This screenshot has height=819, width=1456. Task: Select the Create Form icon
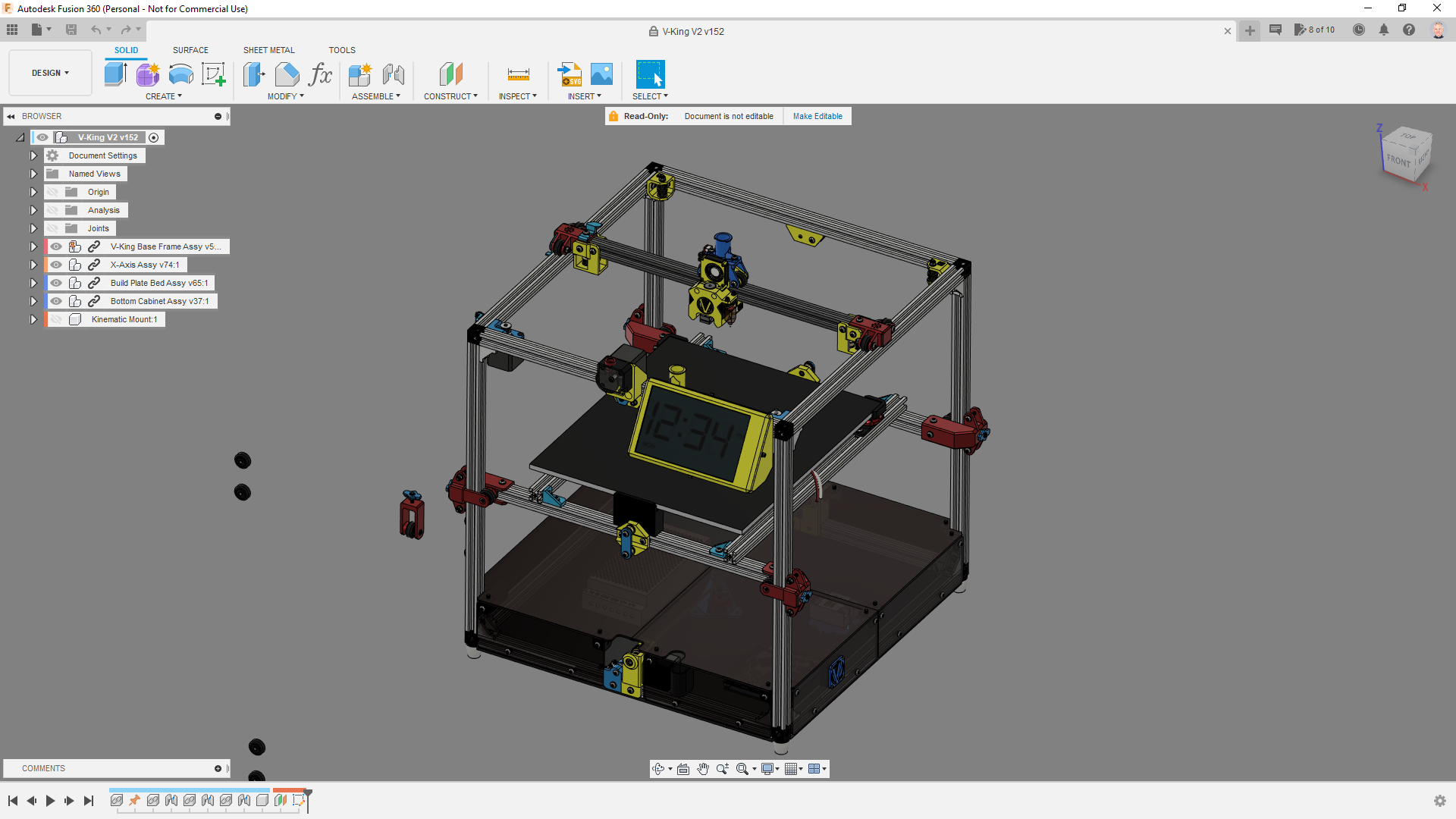pos(148,74)
